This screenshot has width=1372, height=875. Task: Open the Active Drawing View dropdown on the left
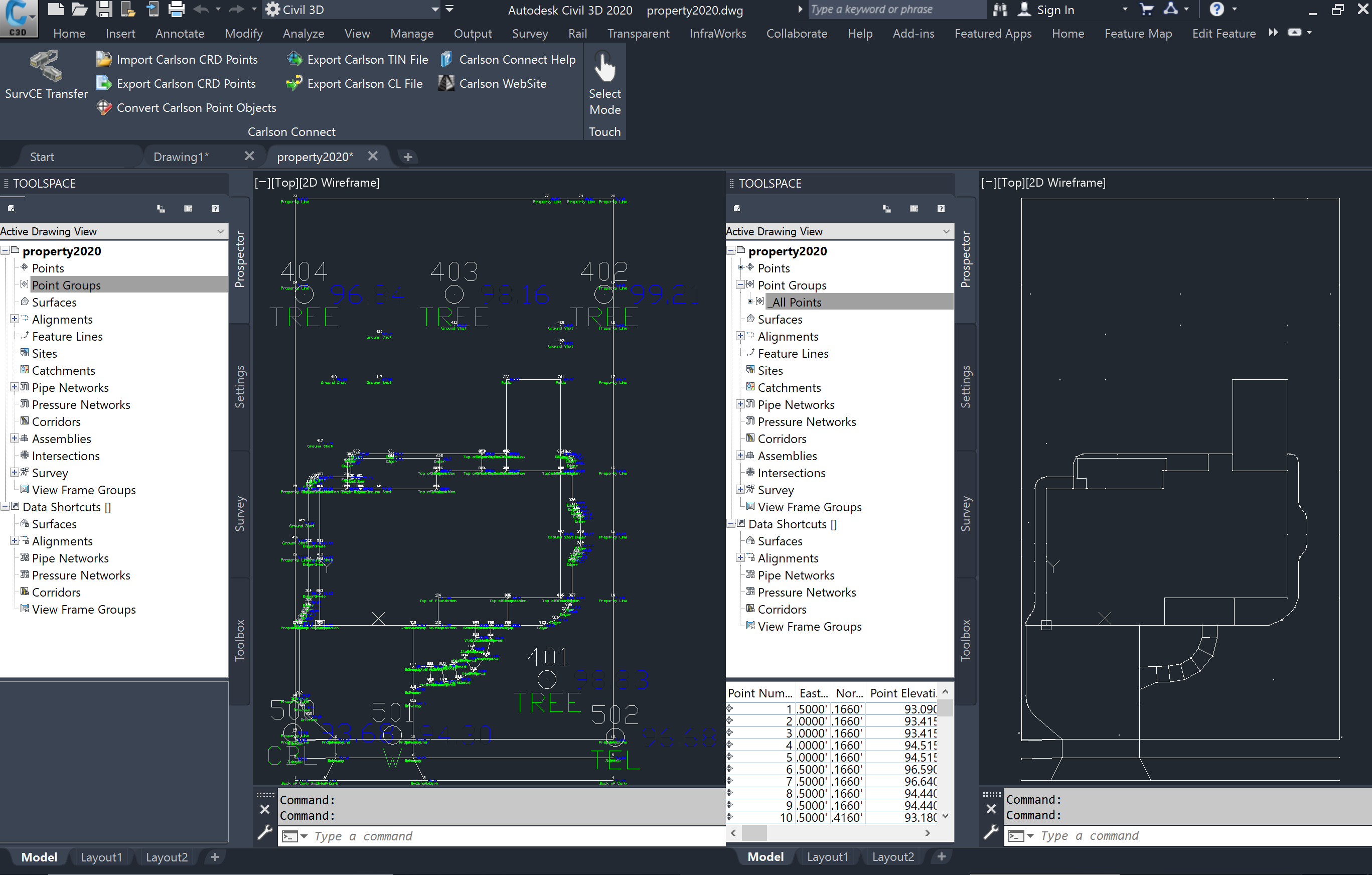(220, 231)
